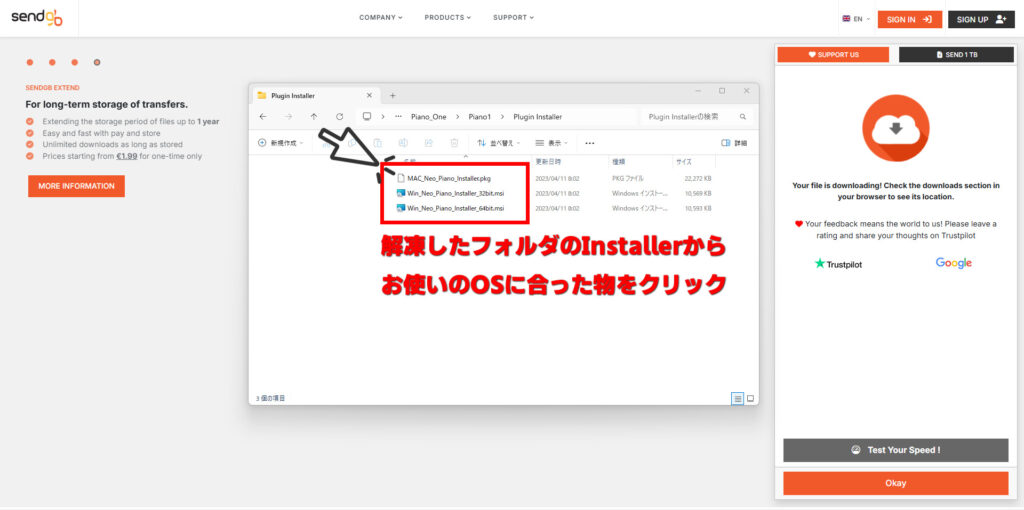Toggle the details pane (詳細) button
Image resolution: width=1024 pixels, height=510 pixels.
click(734, 143)
